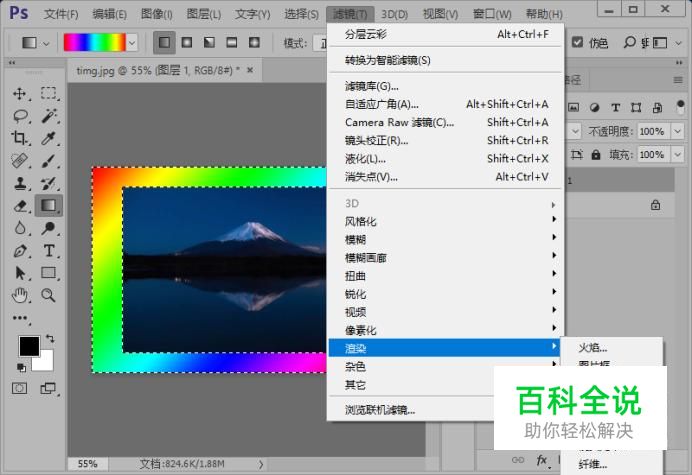The image size is (692, 475).
Task: Open the 文件(F) menu
Action: pos(61,14)
